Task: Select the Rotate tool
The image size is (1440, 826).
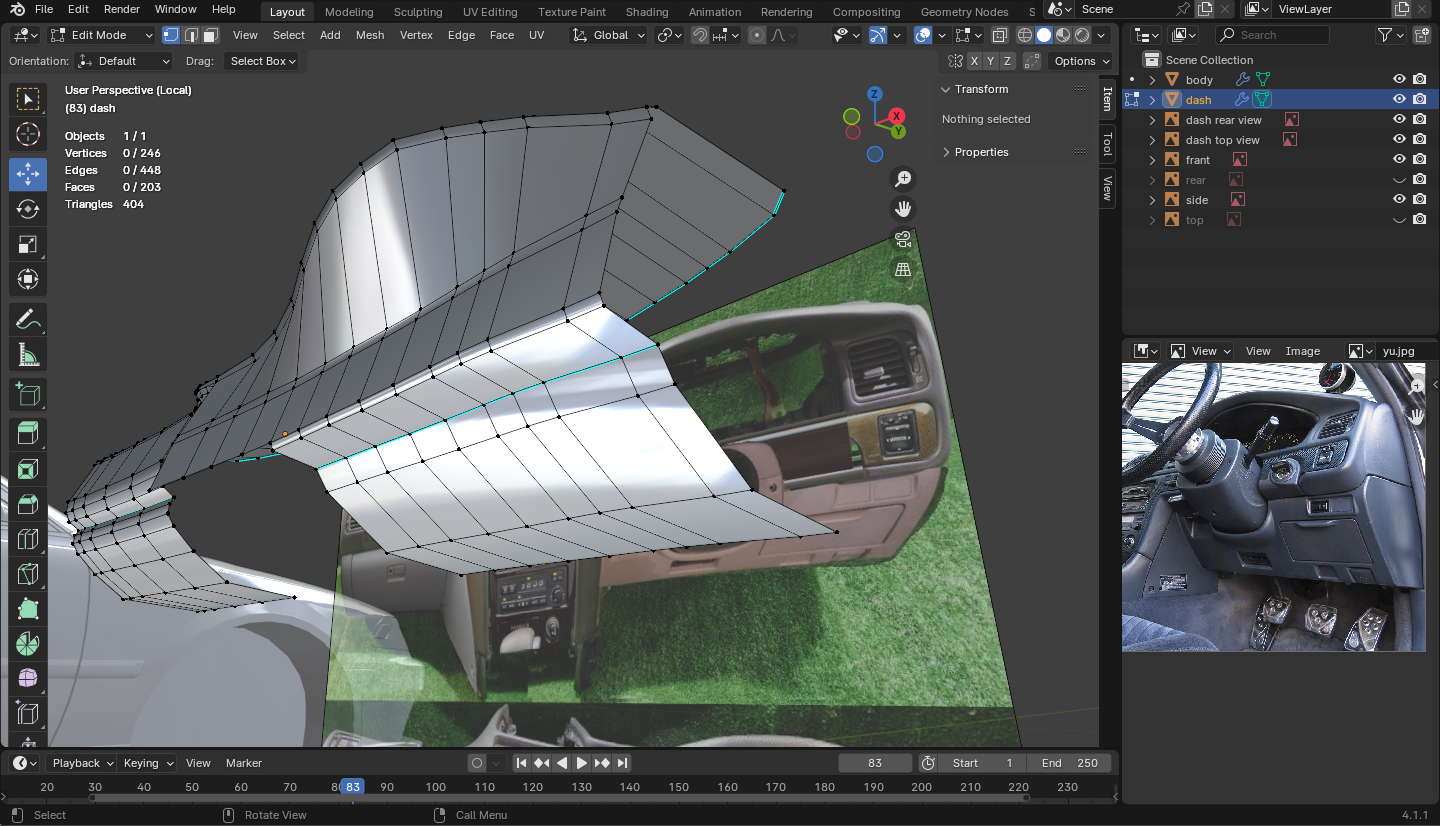Action: point(28,209)
